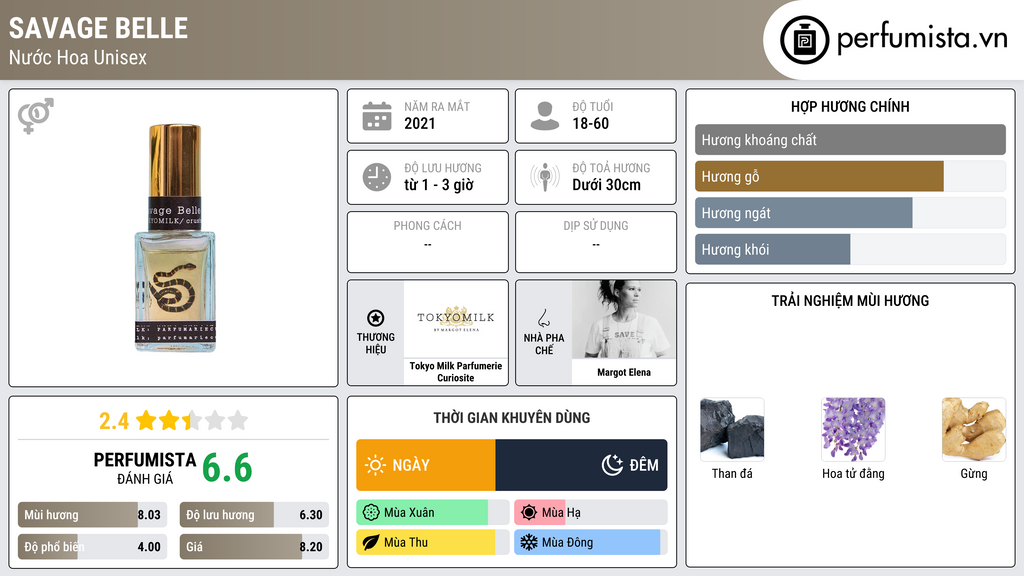Click the Mùi hương 8.03 score bar
The width and height of the screenshot is (1024, 576).
tap(93, 515)
